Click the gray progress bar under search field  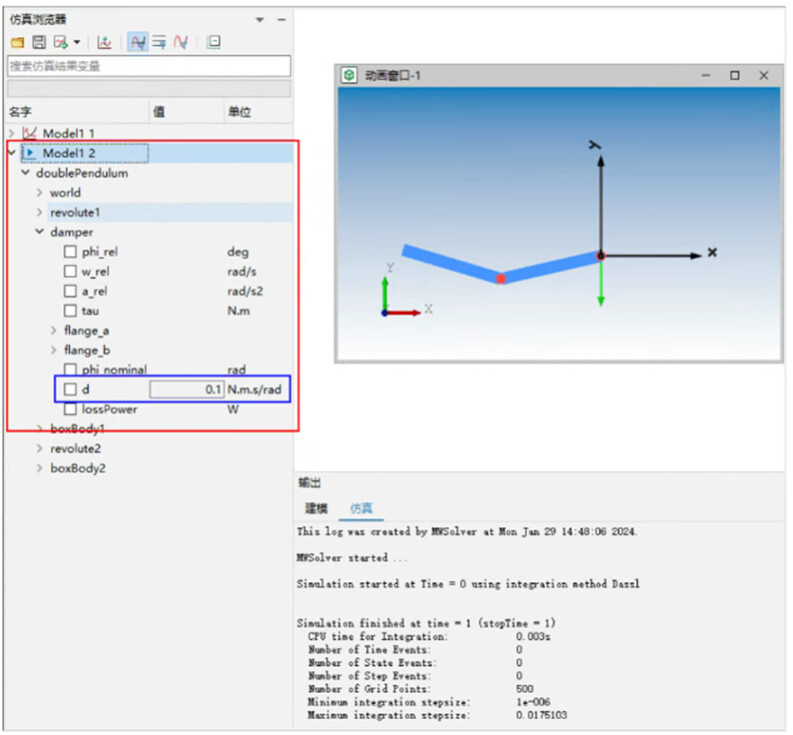(149, 89)
